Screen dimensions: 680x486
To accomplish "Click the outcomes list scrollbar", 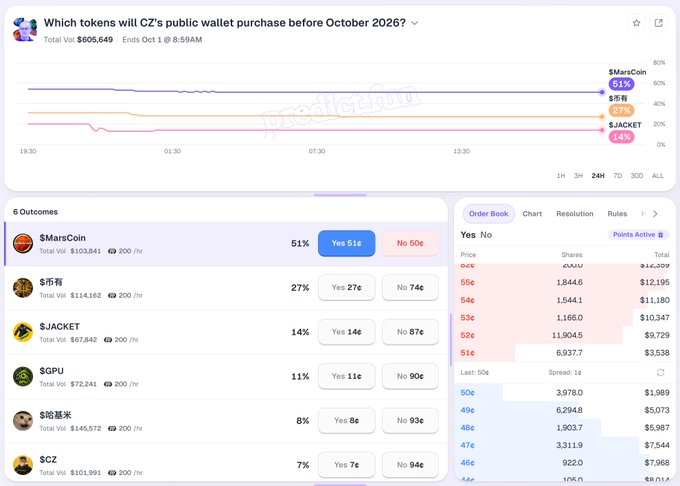I will pos(451,339).
